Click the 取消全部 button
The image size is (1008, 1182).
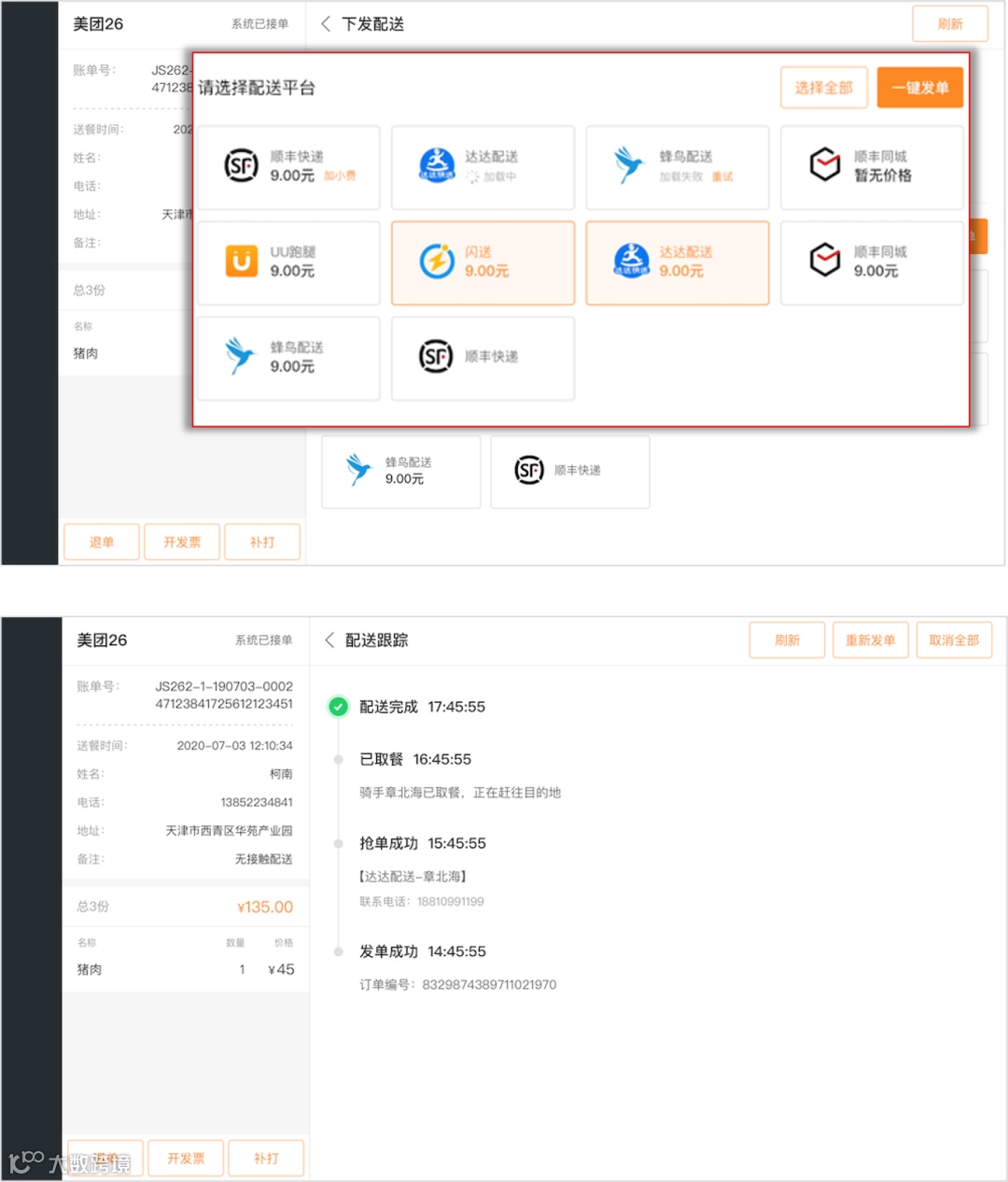[x=954, y=640]
